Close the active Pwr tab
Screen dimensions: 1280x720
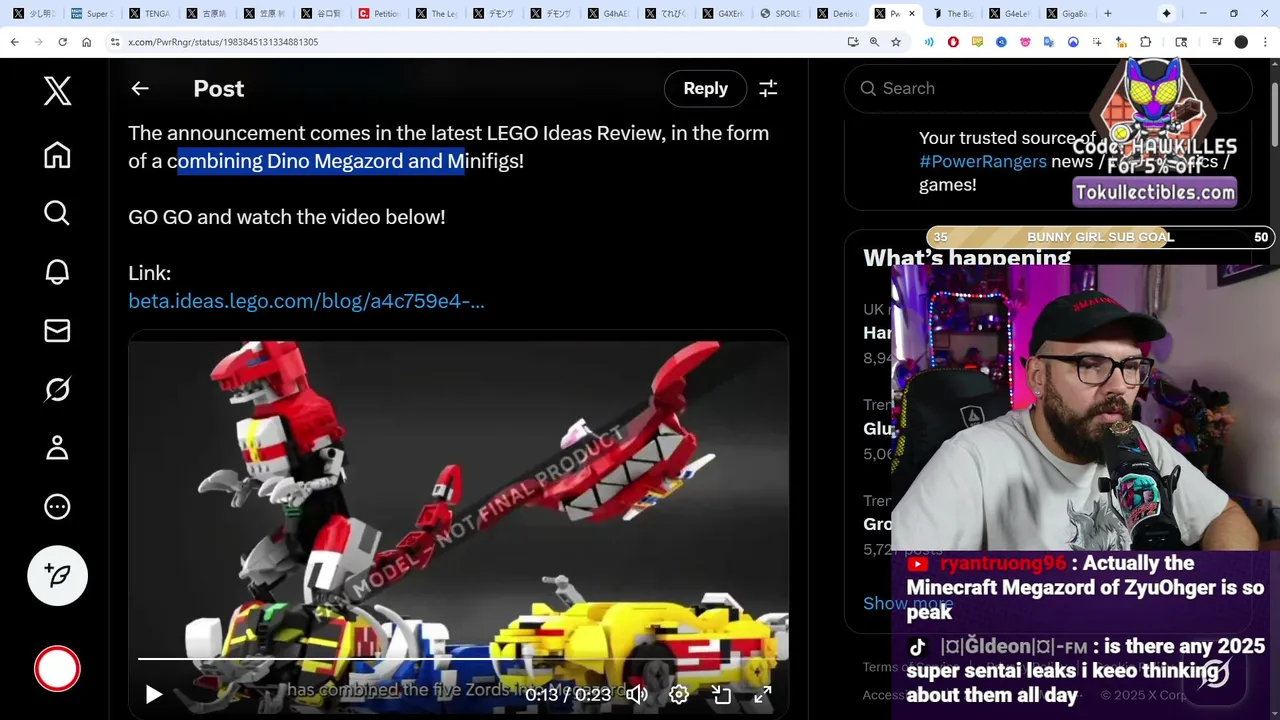(x=911, y=14)
